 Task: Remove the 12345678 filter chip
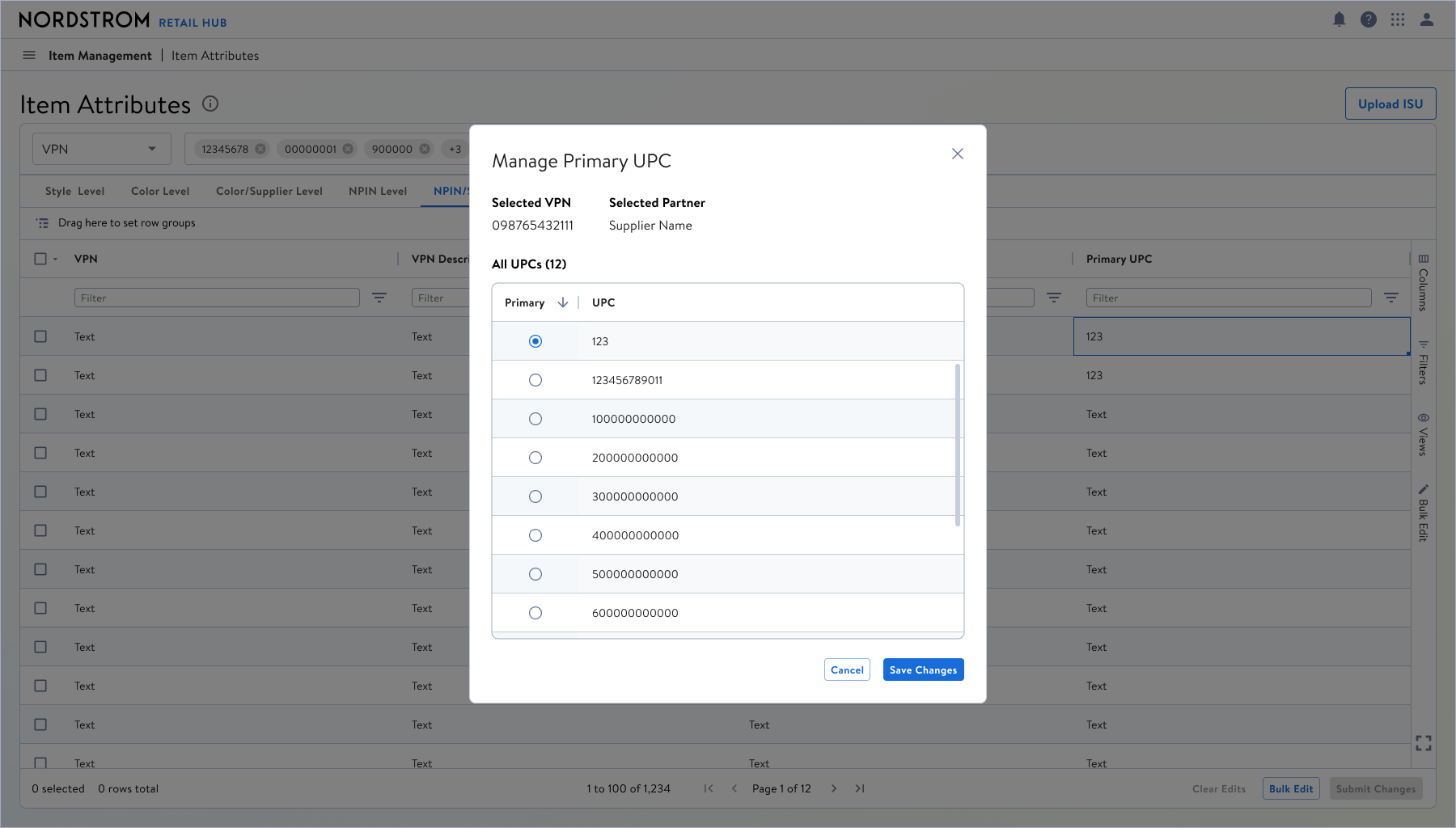[x=260, y=149]
